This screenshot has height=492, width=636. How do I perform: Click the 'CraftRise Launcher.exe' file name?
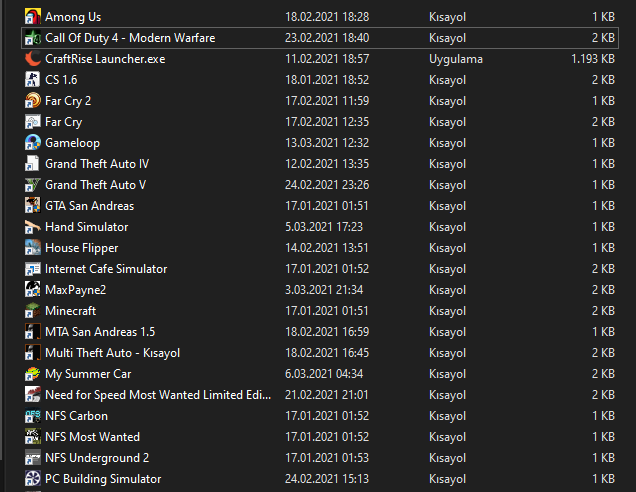pyautogui.click(x=105, y=59)
